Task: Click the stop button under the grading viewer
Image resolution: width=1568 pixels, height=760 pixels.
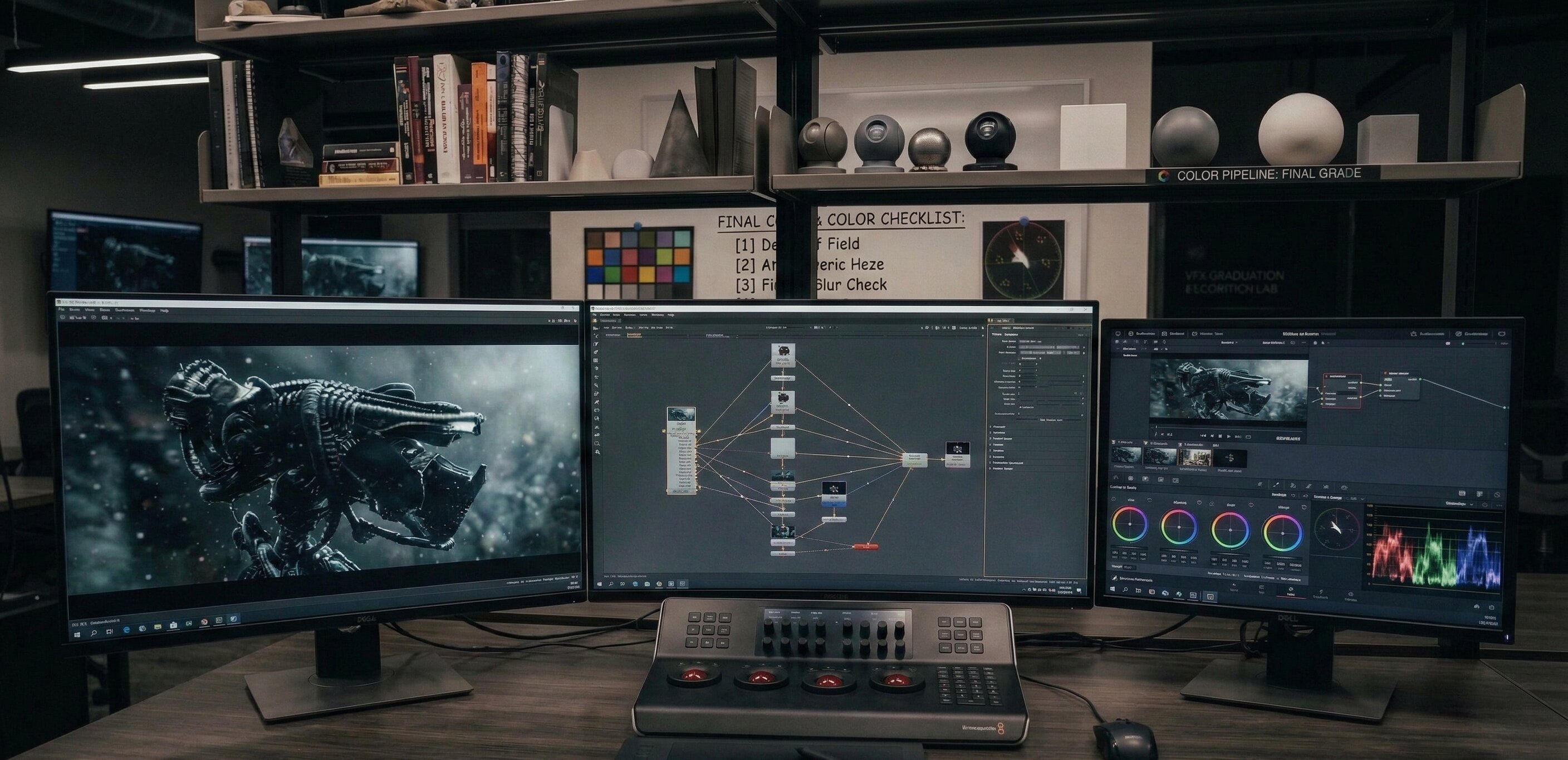Action: click(1221, 436)
